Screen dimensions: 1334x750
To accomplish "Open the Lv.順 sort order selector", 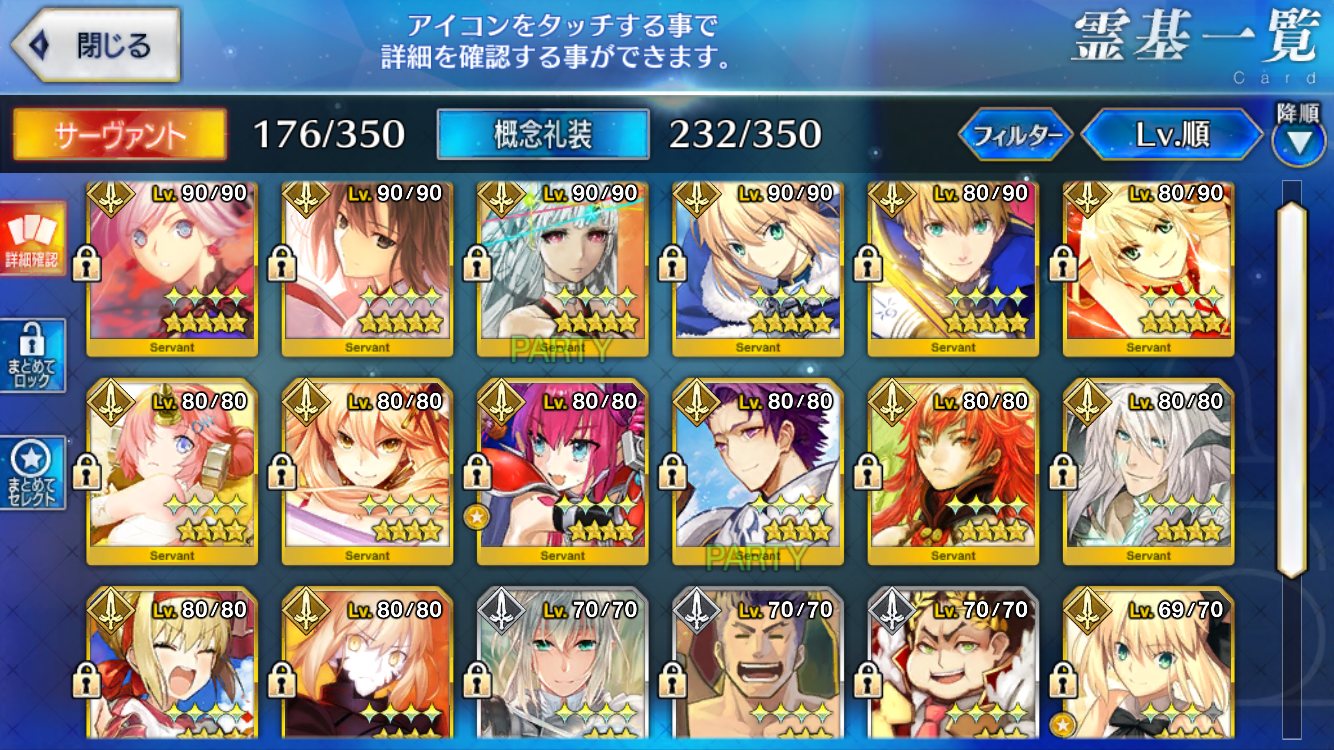I will tap(1172, 135).
